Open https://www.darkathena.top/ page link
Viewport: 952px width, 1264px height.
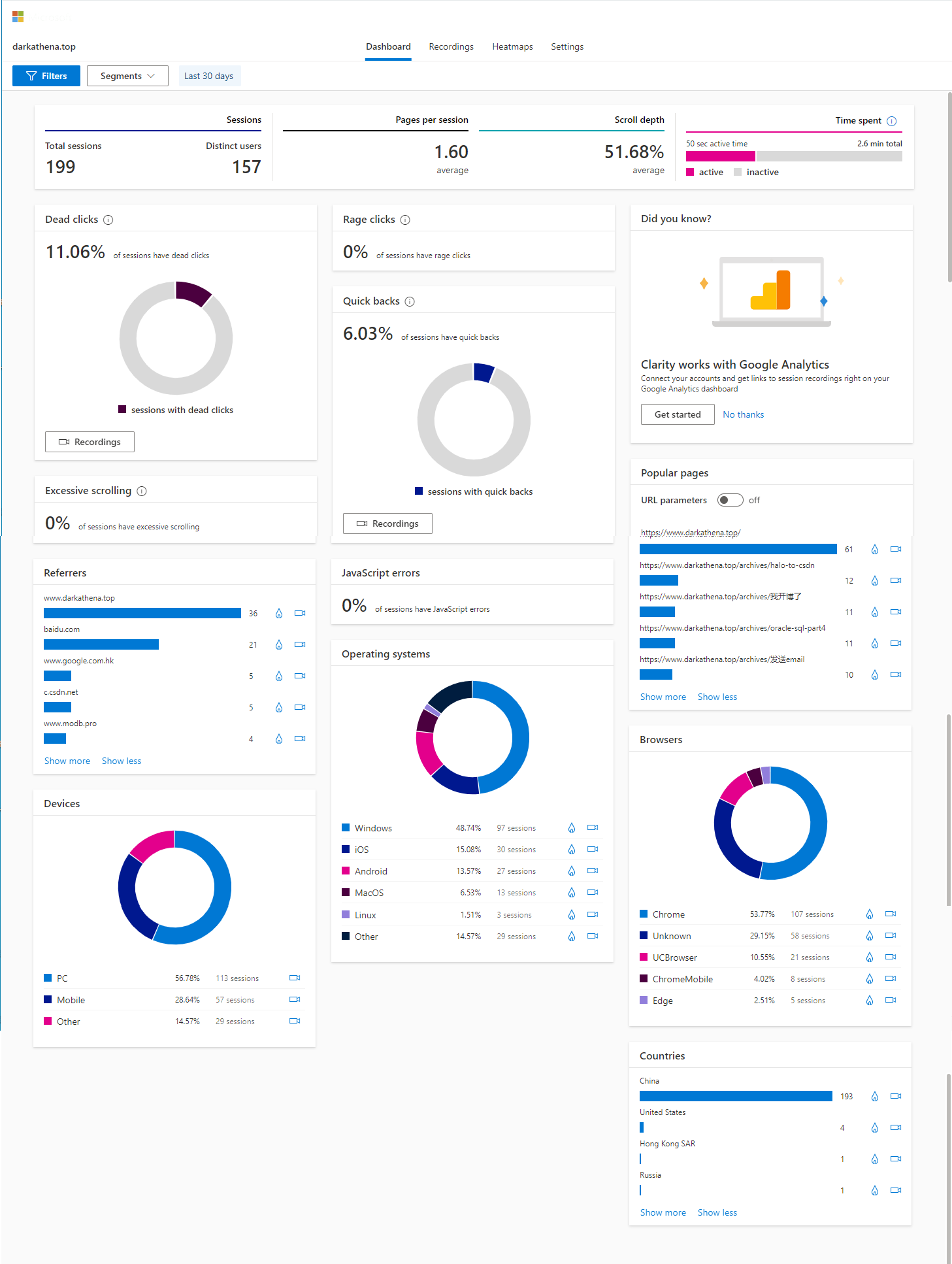coord(691,533)
